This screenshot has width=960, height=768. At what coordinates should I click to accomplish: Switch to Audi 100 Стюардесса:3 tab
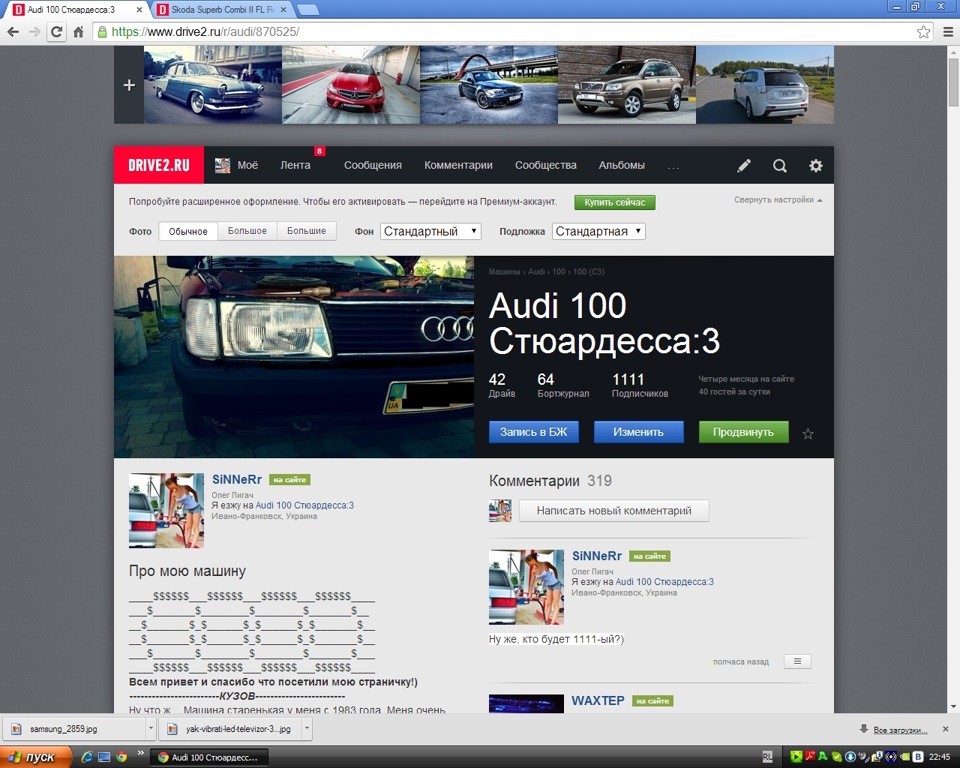point(70,10)
